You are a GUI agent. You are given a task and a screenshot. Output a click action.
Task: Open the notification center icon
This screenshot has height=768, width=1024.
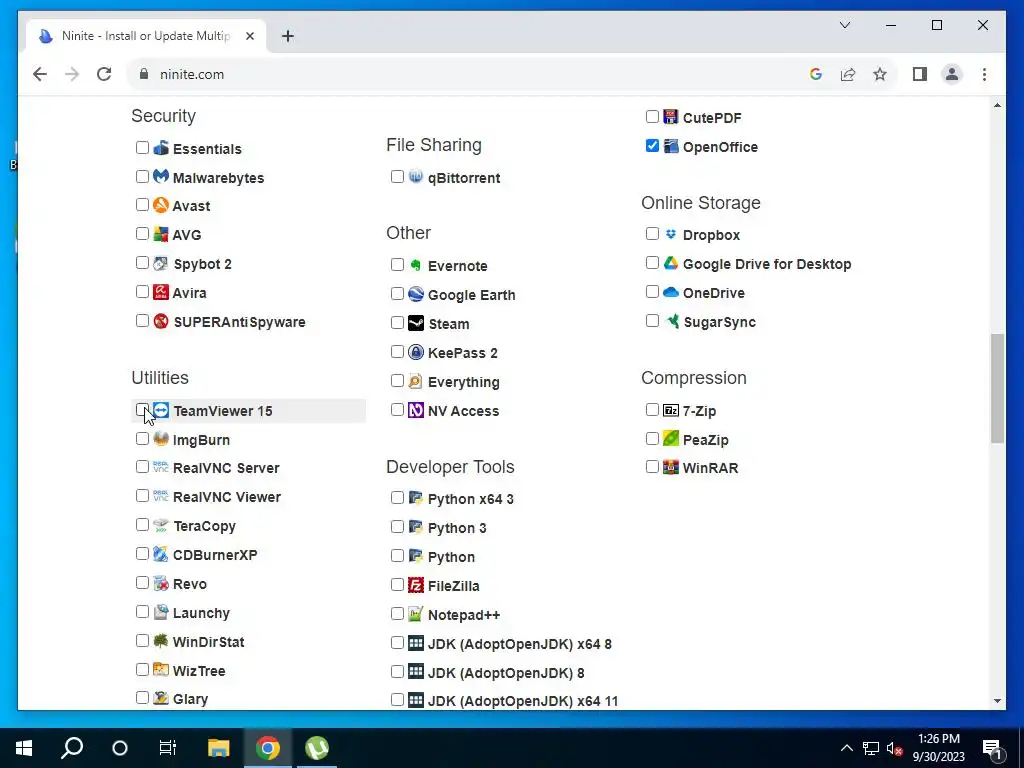tap(991, 748)
